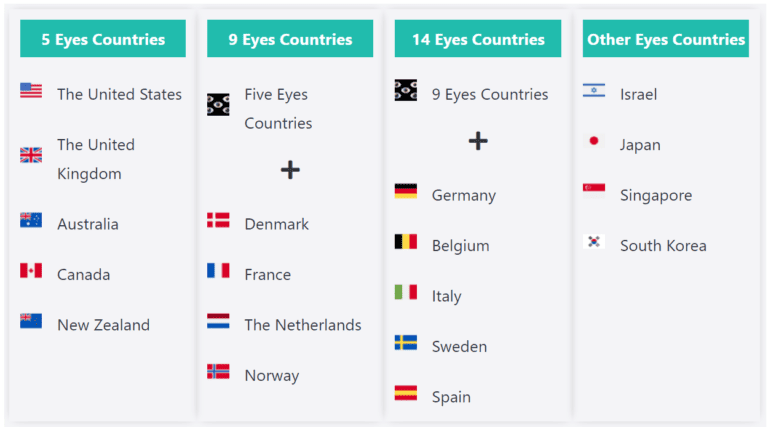This screenshot has width=768, height=427.
Task: Click the New Zealand text label
Action: coord(103,325)
